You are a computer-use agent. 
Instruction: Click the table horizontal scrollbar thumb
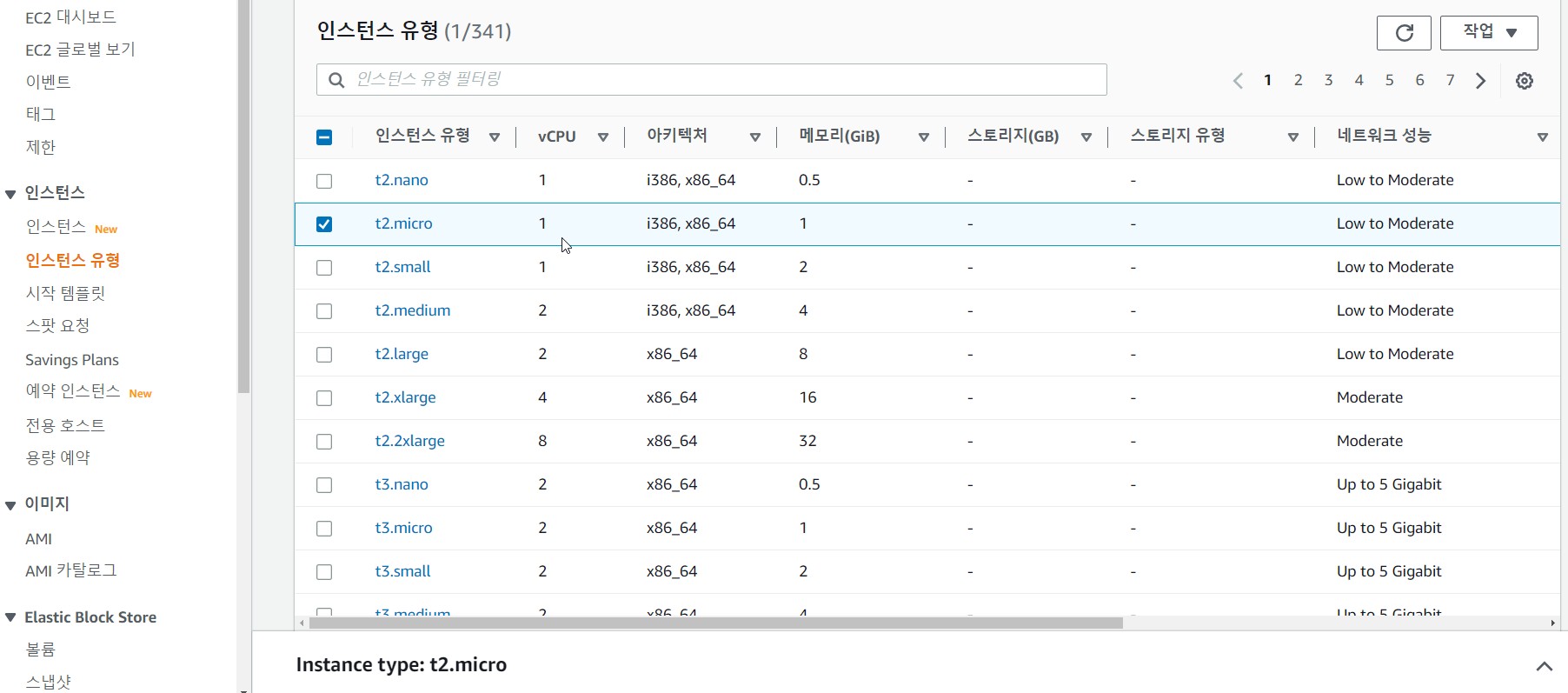point(716,623)
